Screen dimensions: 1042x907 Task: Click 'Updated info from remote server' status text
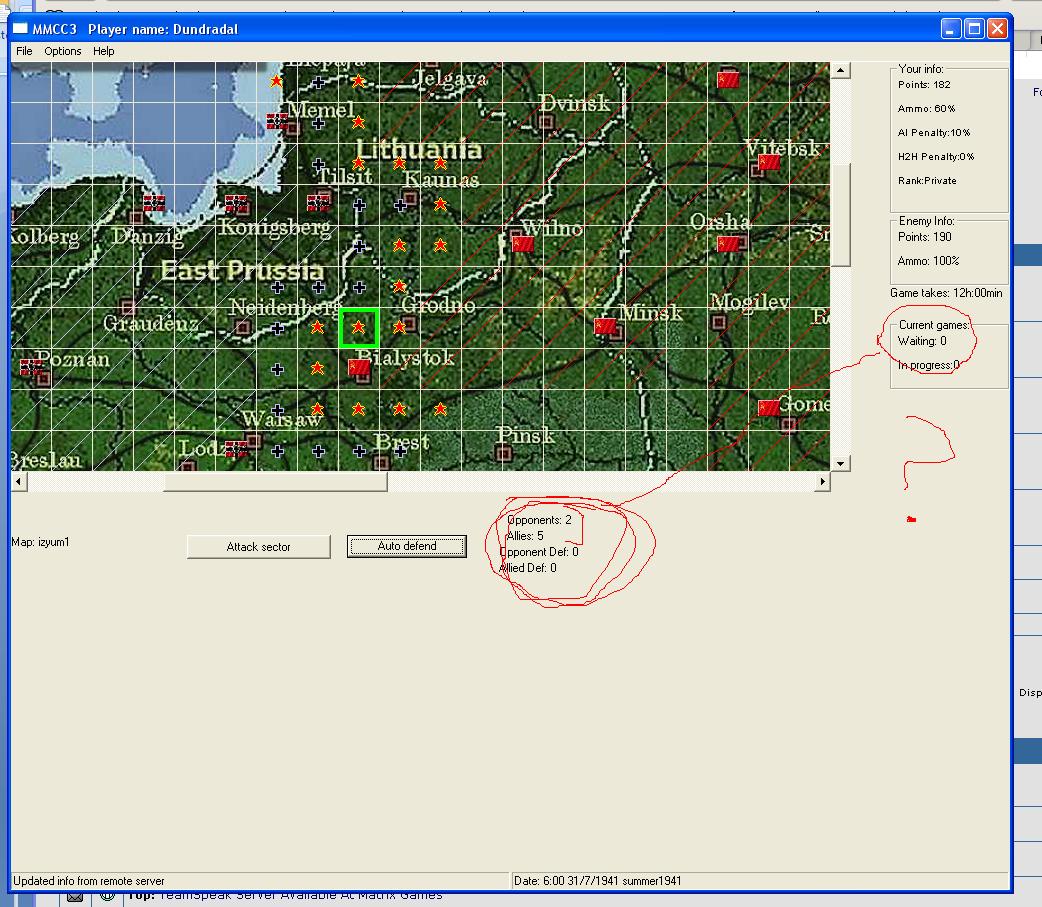[89, 880]
